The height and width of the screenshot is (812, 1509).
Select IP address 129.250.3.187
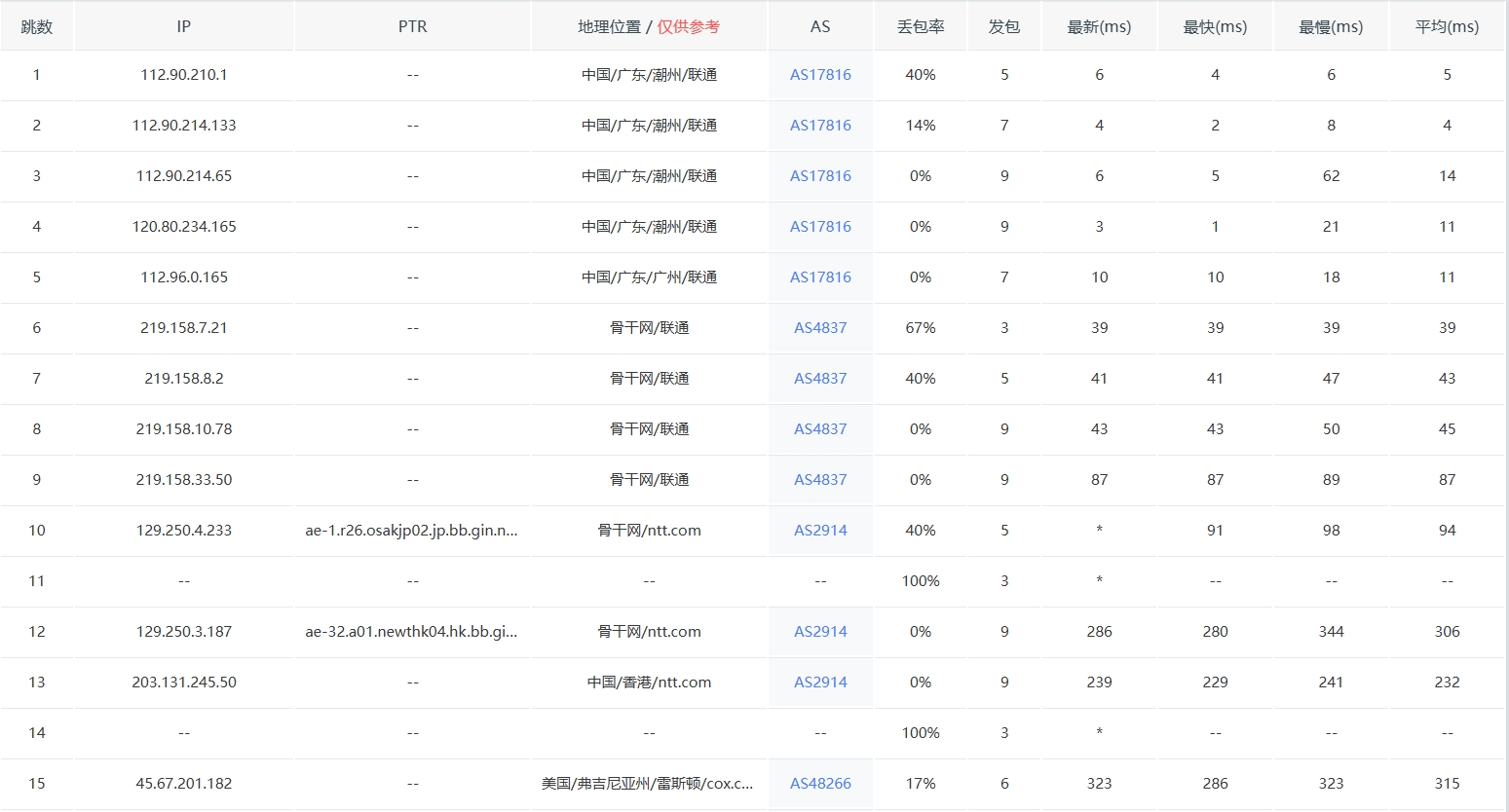tap(184, 632)
